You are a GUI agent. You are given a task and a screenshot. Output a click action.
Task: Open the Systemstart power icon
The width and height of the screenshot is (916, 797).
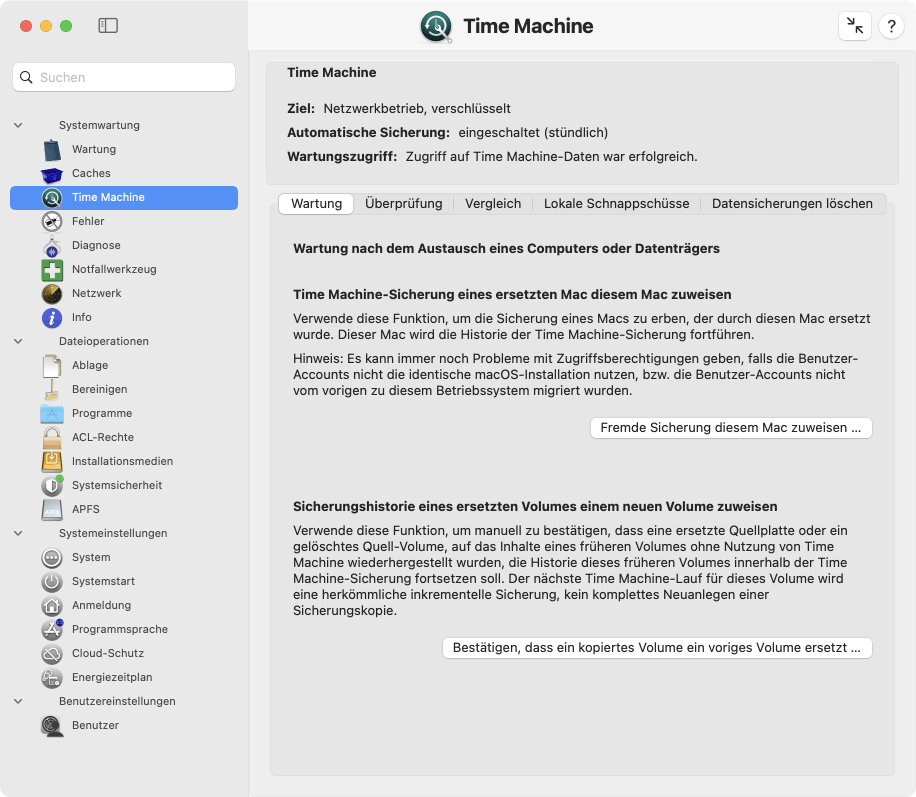point(52,581)
